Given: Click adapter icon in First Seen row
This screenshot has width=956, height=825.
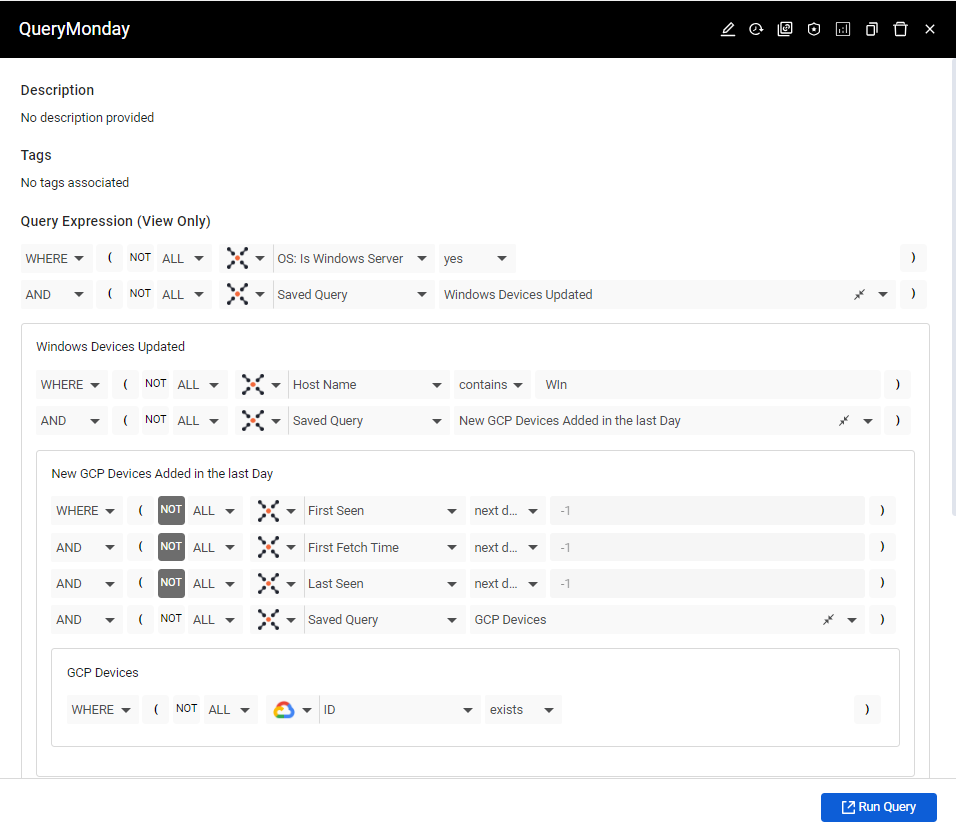Looking at the screenshot, I should [268, 511].
